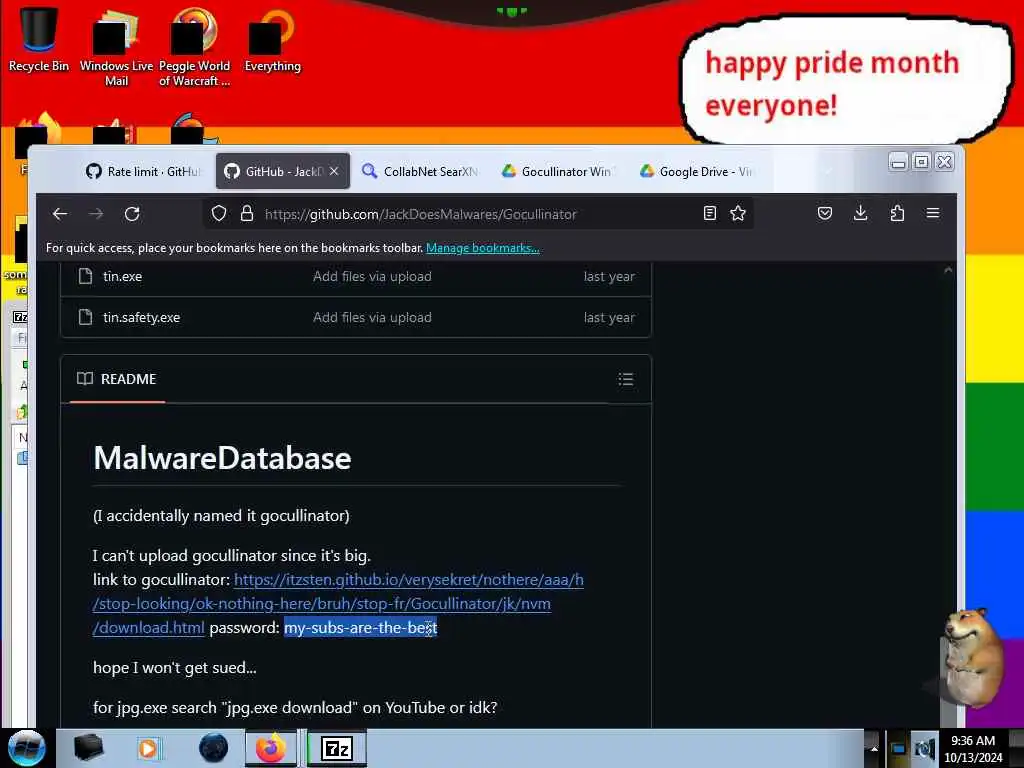Open the Firefox hamburger menu
Image resolution: width=1024 pixels, height=768 pixels.
[933, 213]
